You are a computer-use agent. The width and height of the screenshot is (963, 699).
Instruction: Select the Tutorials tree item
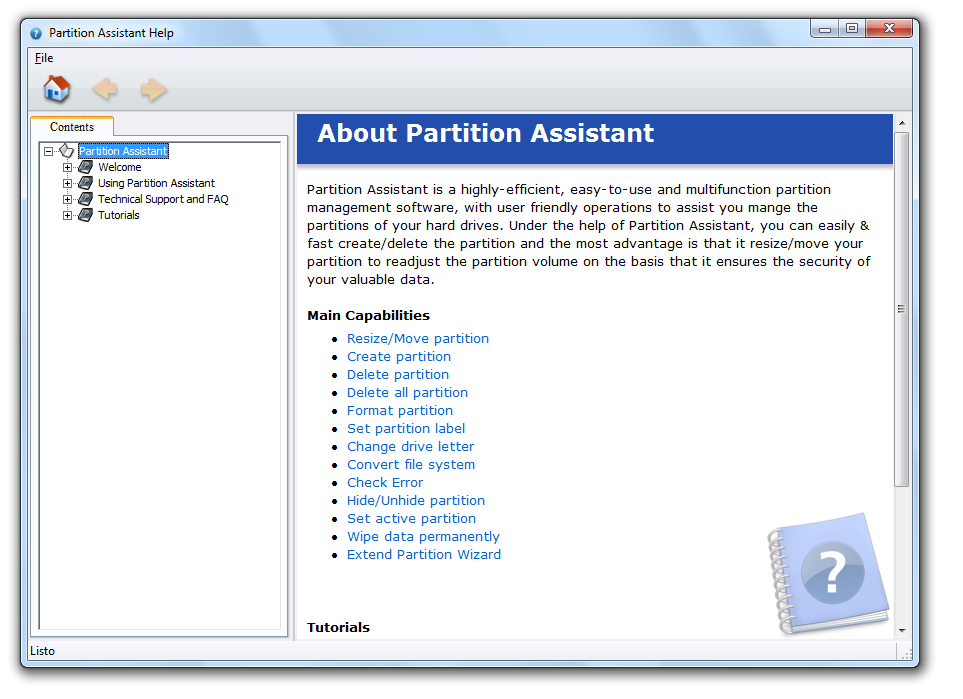[119, 215]
